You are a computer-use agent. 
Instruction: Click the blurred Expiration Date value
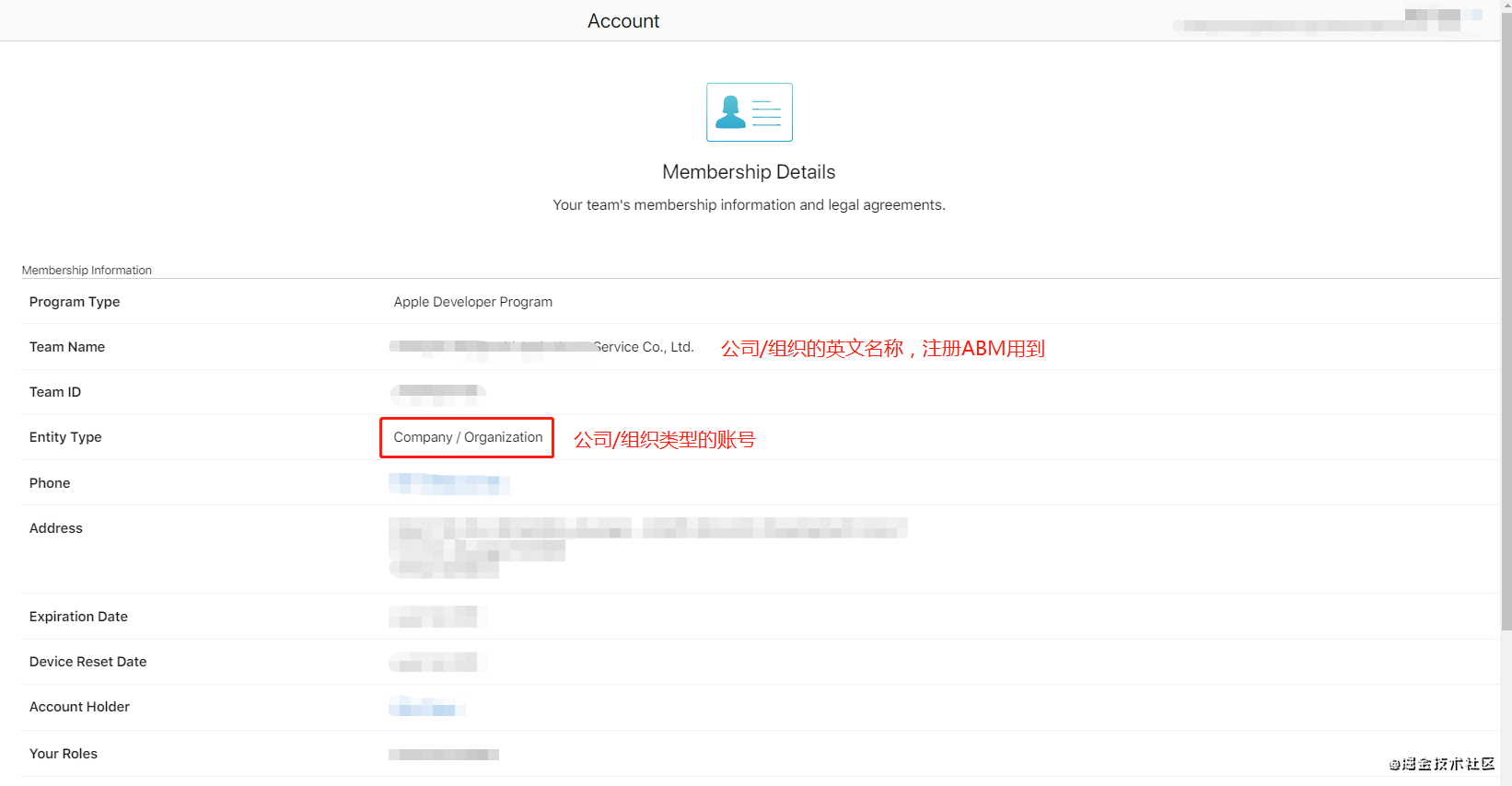tap(437, 617)
